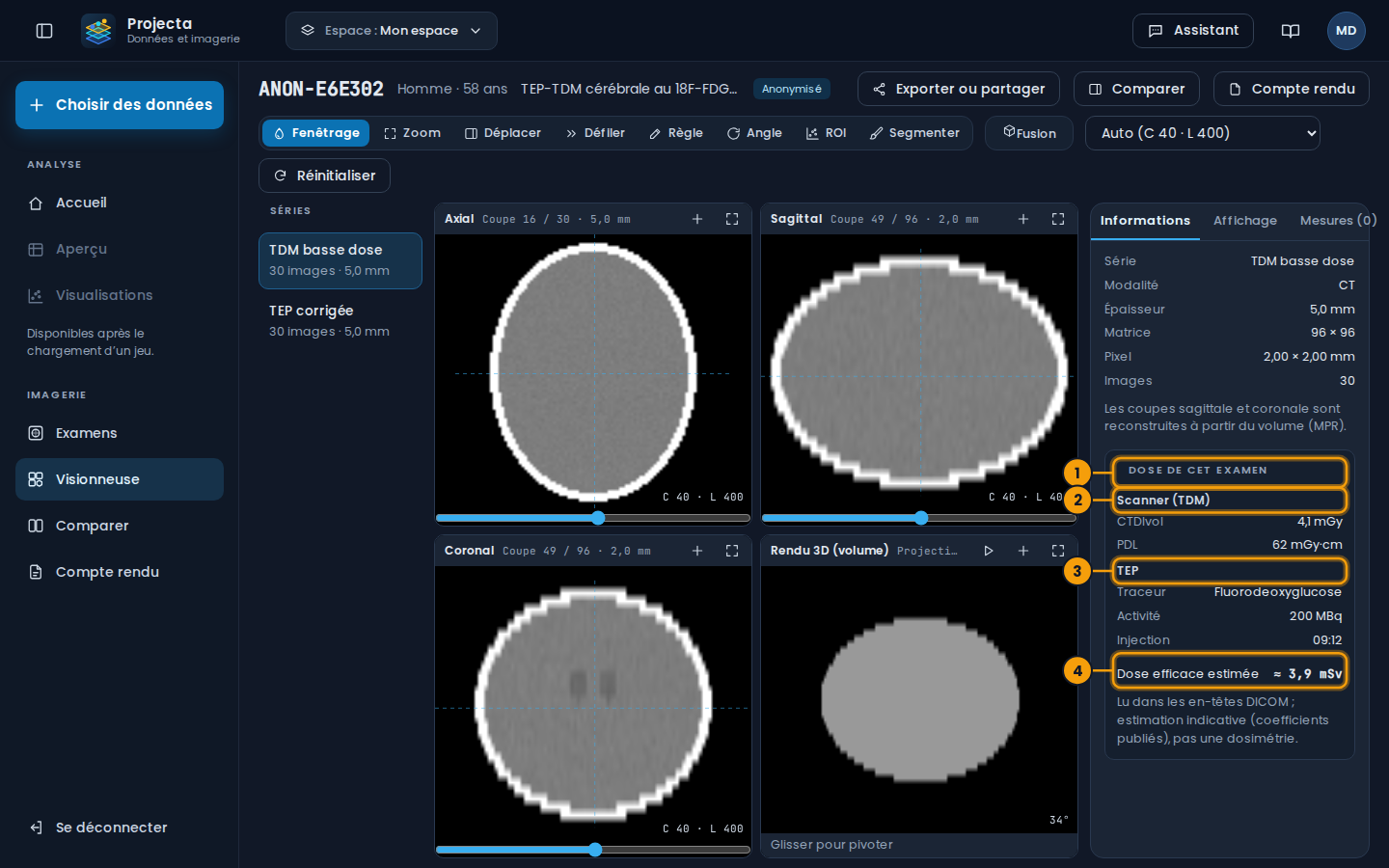Maximize the Axial view to fullscreen
The width and height of the screenshot is (1389, 868).
tap(732, 219)
